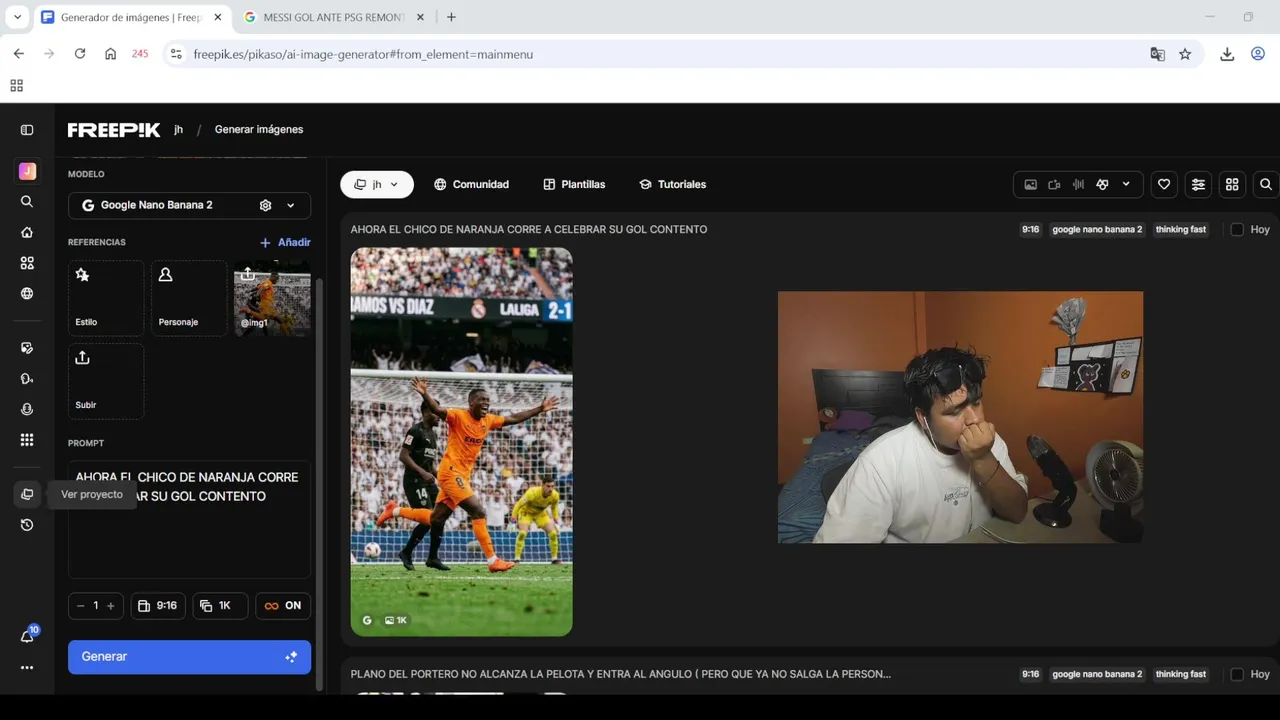Select the @img1 reference thumbnail

(x=272, y=297)
